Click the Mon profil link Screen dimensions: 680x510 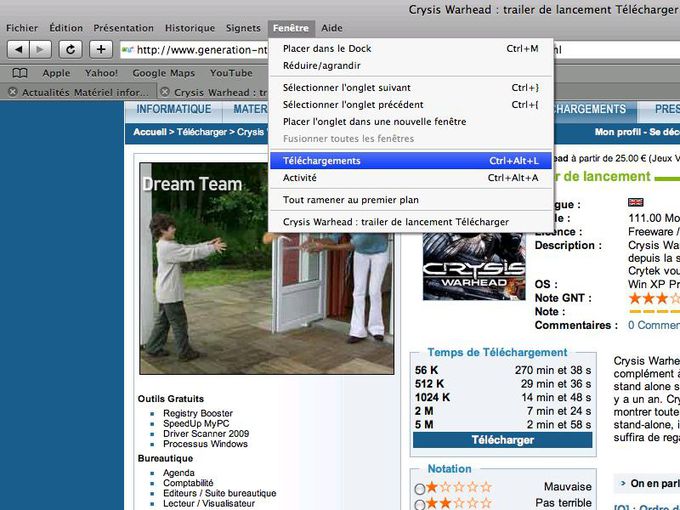(x=618, y=132)
